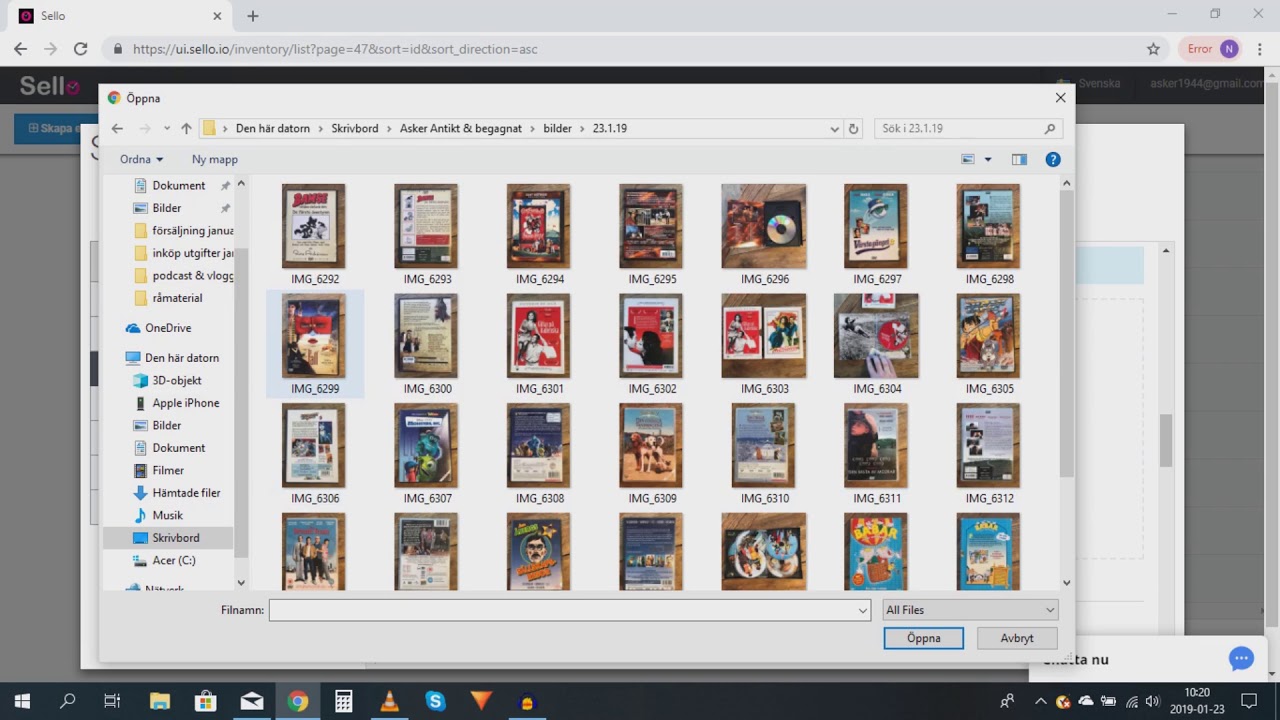Toggle the preview pane icon
This screenshot has height=720, width=1280.
point(1019,159)
